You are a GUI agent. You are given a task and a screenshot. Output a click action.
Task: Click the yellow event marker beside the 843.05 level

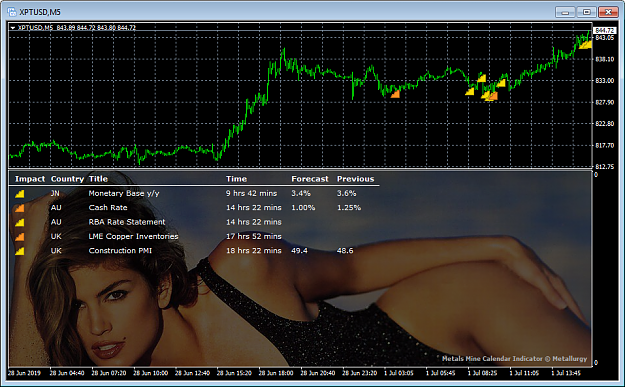click(x=585, y=45)
